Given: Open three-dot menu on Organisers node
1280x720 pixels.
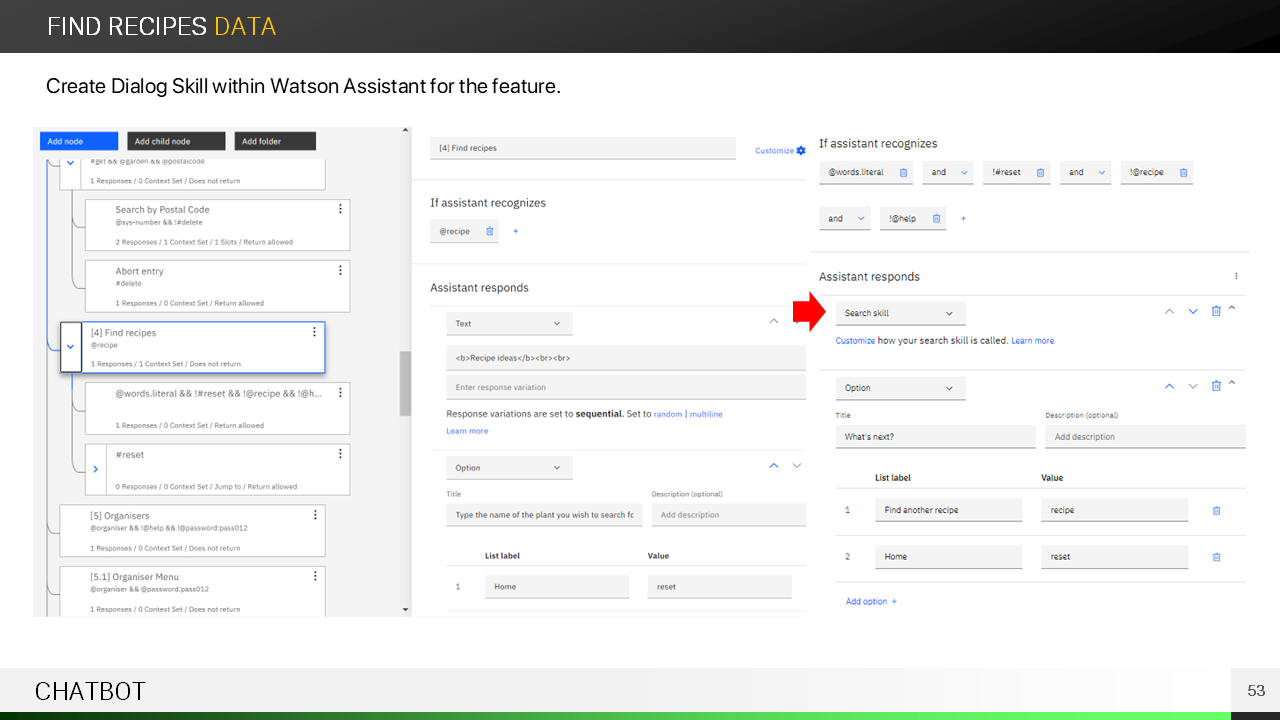Looking at the screenshot, I should 315,515.
